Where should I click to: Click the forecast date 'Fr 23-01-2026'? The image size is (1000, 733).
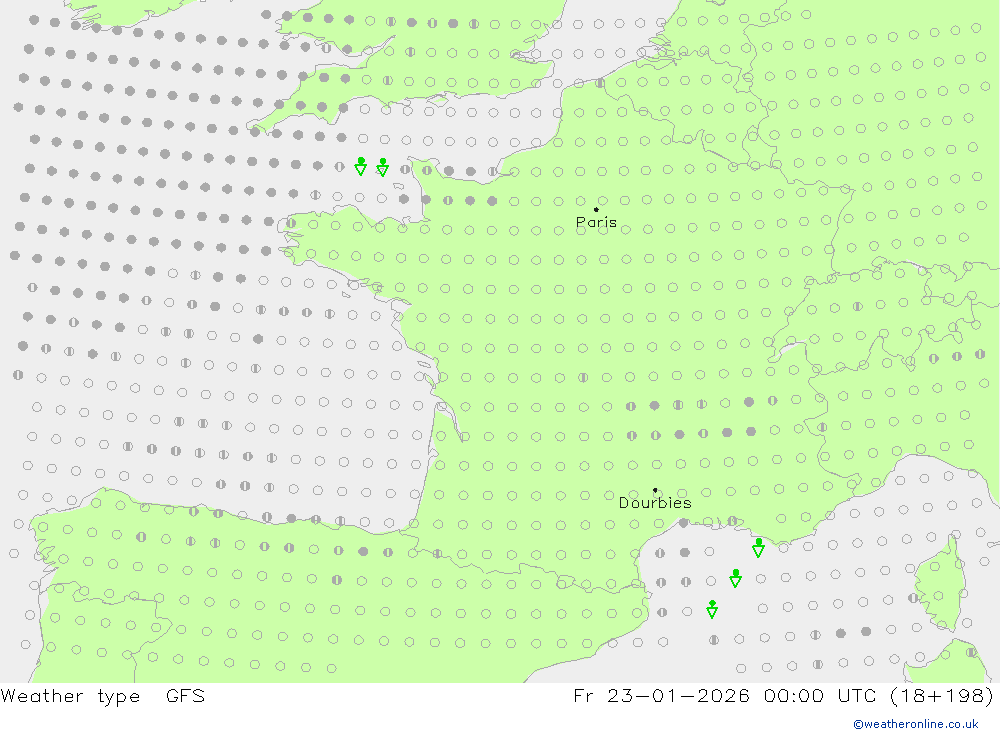click(x=661, y=695)
